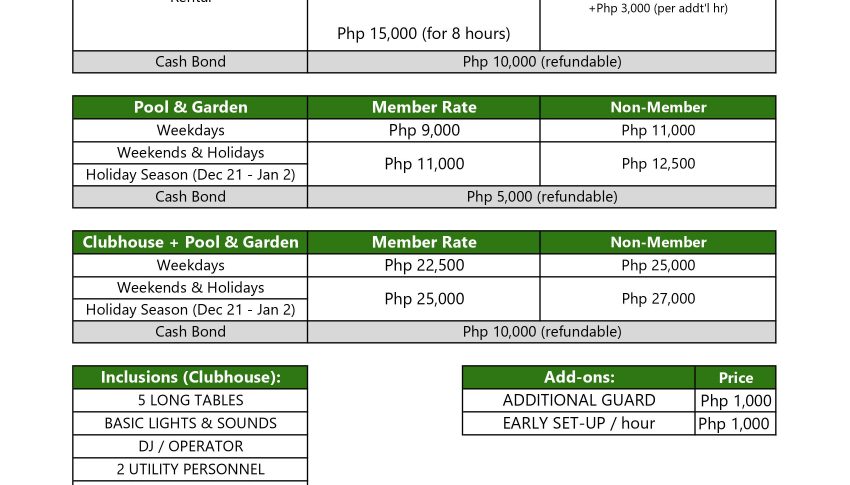The height and width of the screenshot is (485, 850).
Task: Click the "Pool & Garden" table header
Action: coord(190,107)
